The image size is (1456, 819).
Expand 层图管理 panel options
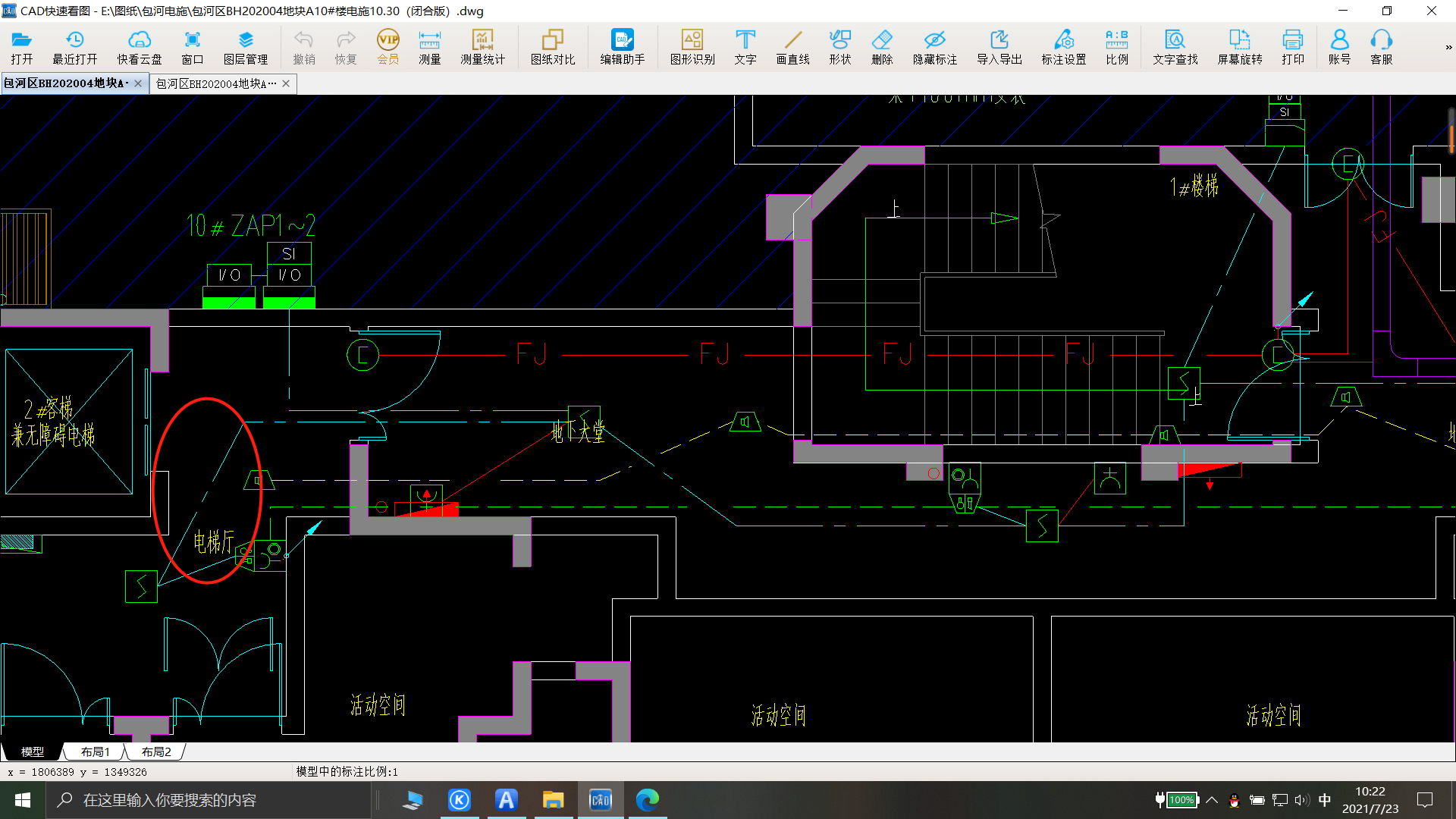click(245, 47)
